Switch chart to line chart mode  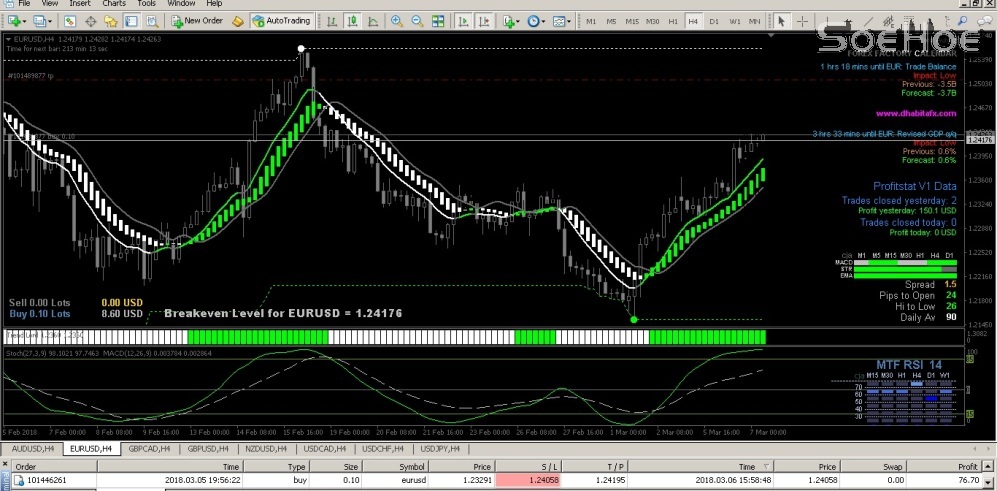[371, 20]
